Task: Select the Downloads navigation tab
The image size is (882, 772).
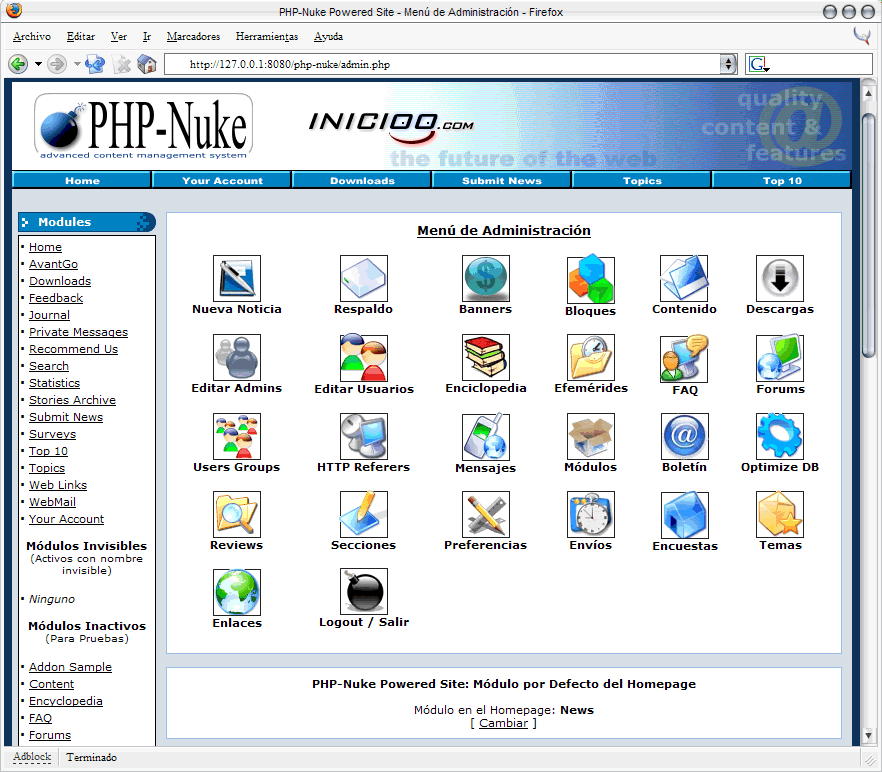Action: point(362,180)
